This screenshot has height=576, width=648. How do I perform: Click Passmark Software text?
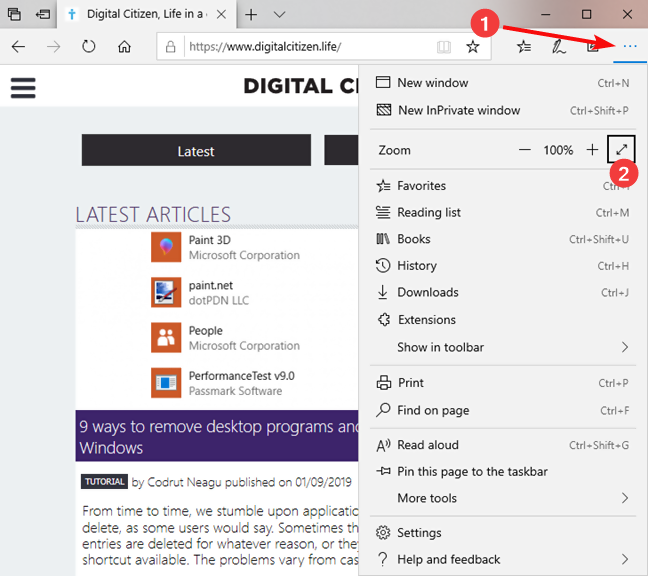(x=236, y=391)
